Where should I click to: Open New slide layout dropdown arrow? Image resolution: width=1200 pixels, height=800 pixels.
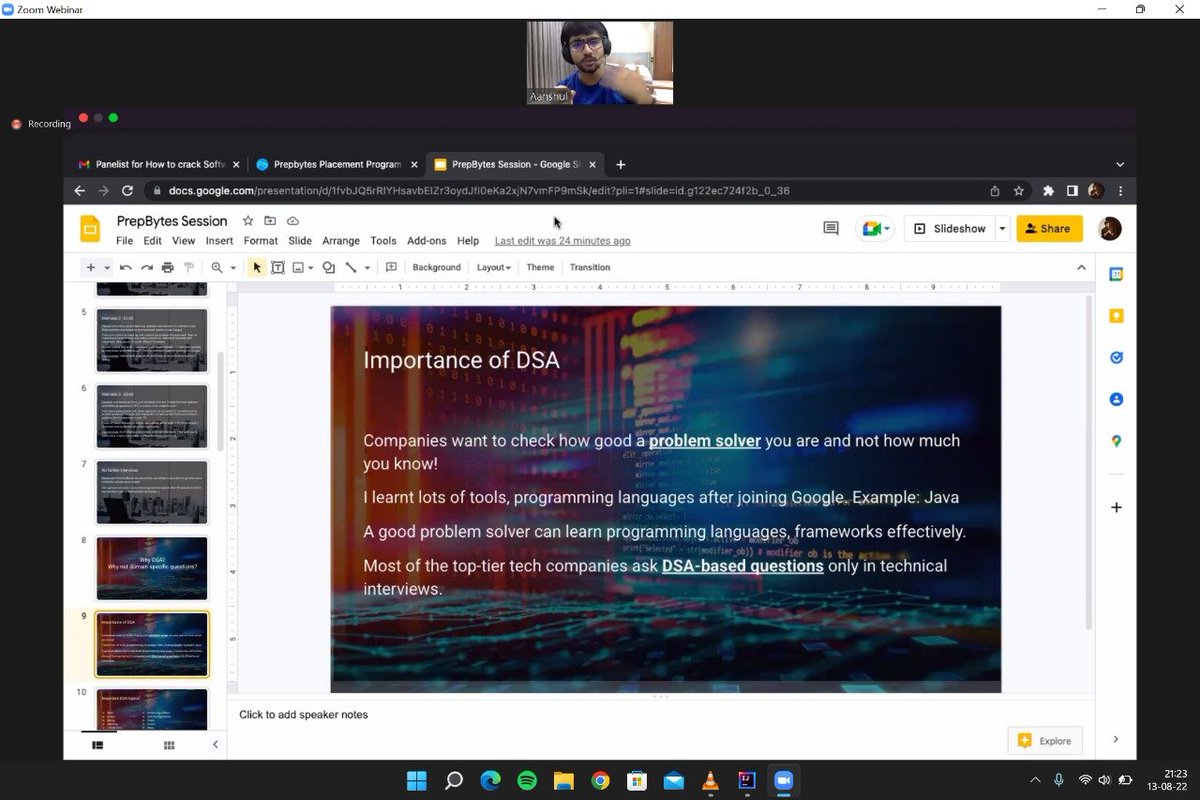point(107,267)
